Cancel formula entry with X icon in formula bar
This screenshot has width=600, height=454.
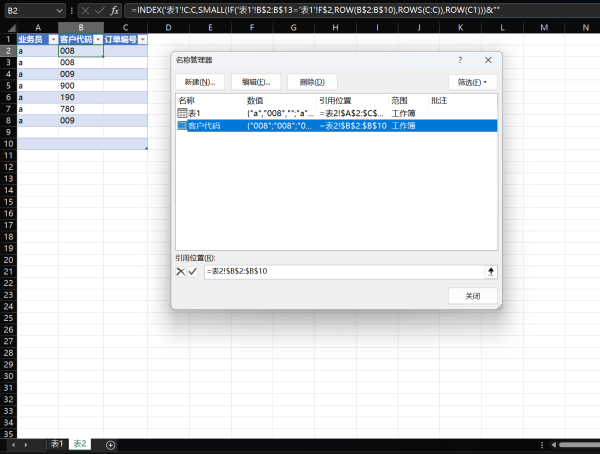click(86, 10)
